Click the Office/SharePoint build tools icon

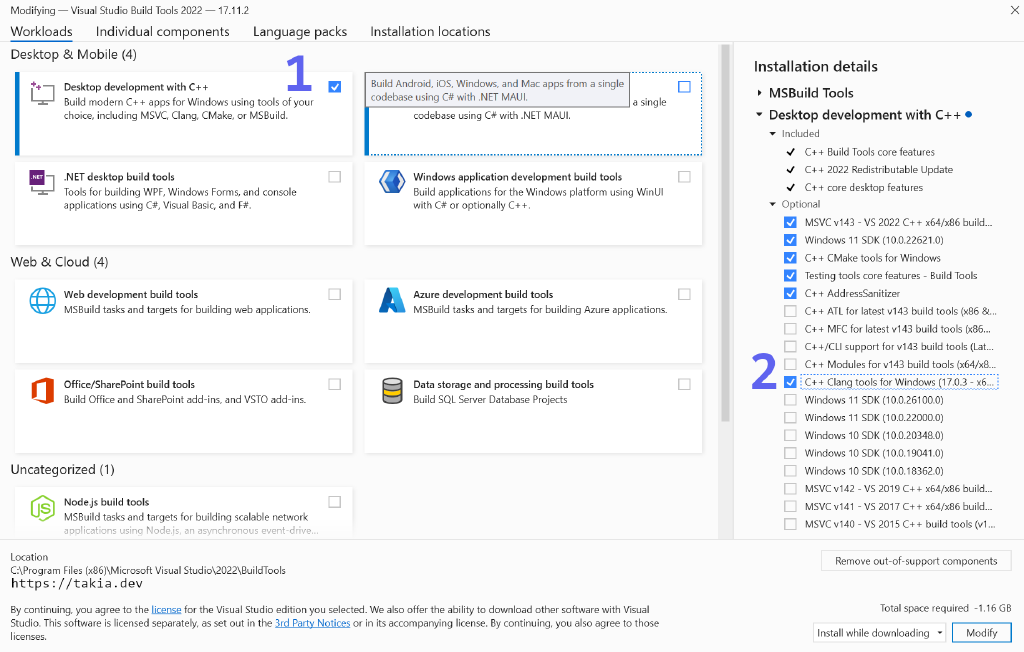[x=42, y=391]
